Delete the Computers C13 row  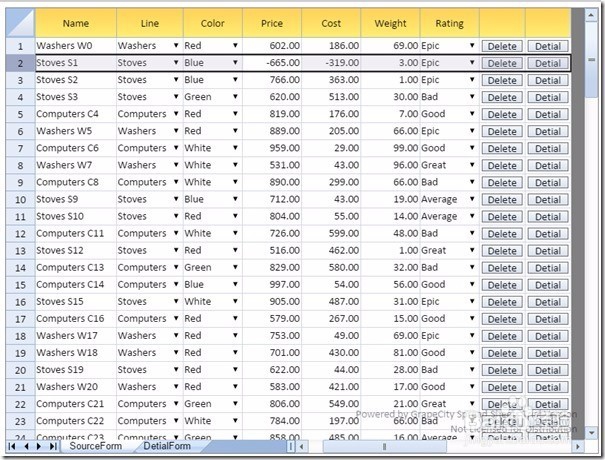click(x=502, y=268)
